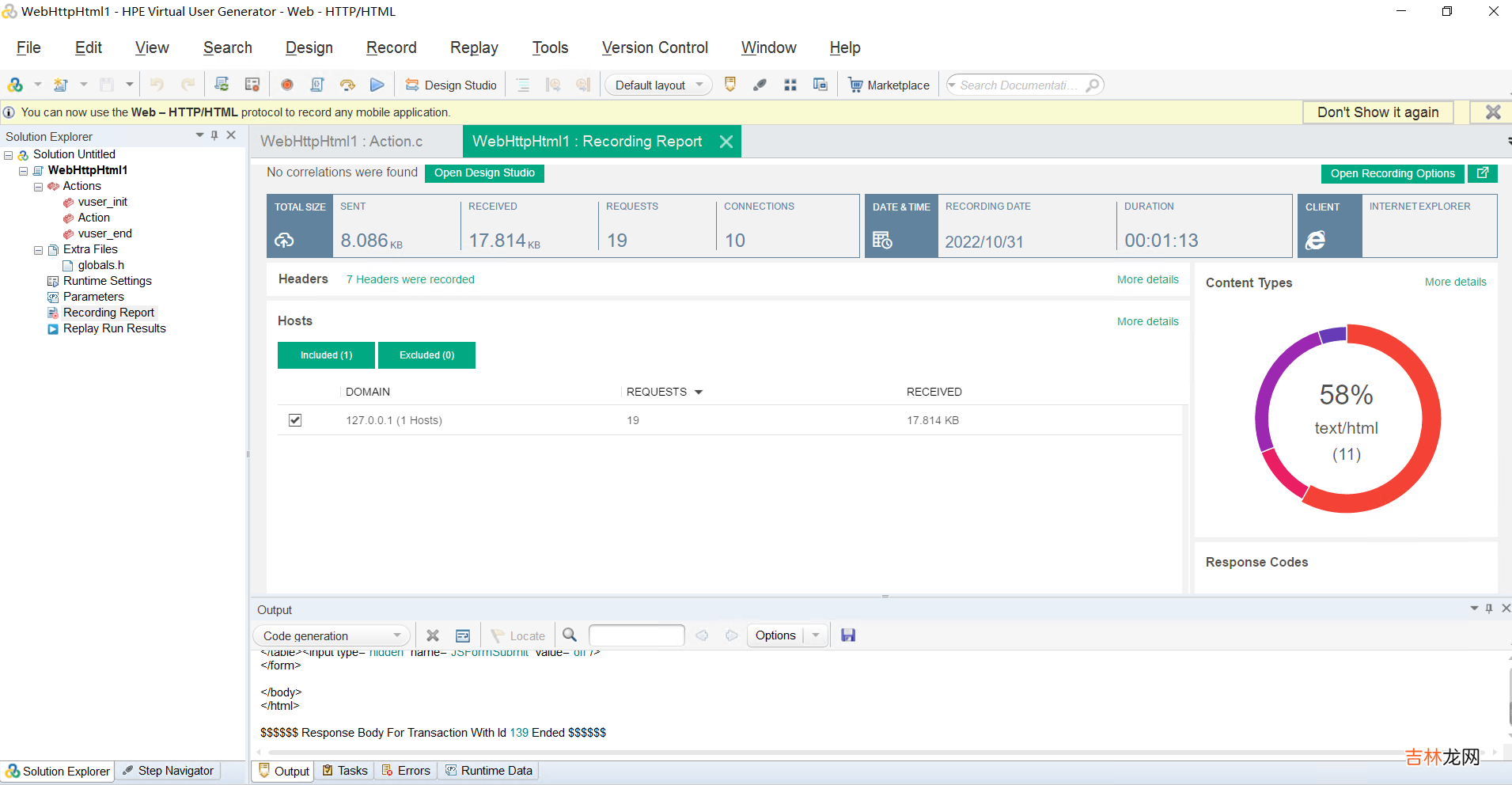Open the Code generation dropdown
The height and width of the screenshot is (785, 1512).
(332, 635)
